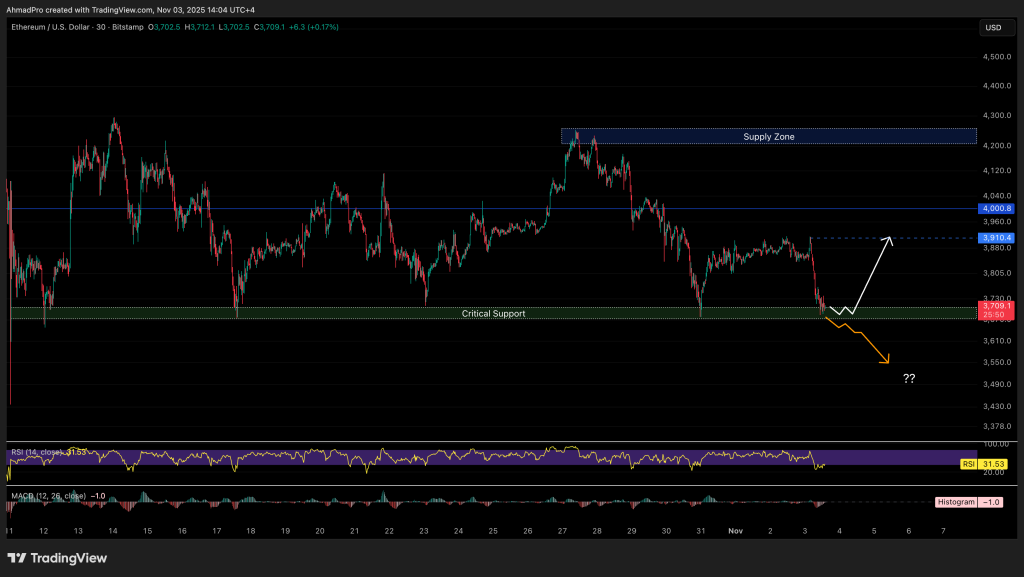Click the 4,500.0 price scale label
This screenshot has width=1024, height=577.
click(995, 57)
